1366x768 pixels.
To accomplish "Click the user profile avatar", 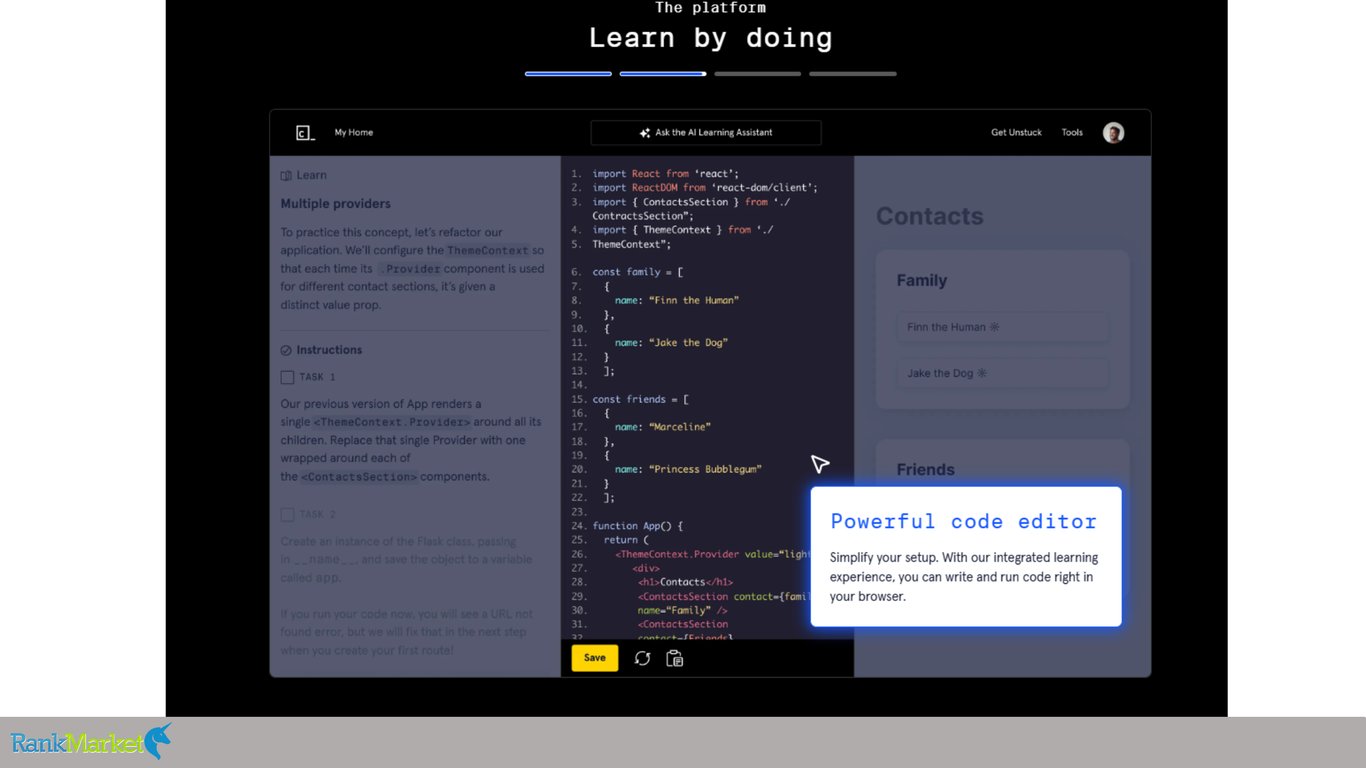I will pos(1113,132).
